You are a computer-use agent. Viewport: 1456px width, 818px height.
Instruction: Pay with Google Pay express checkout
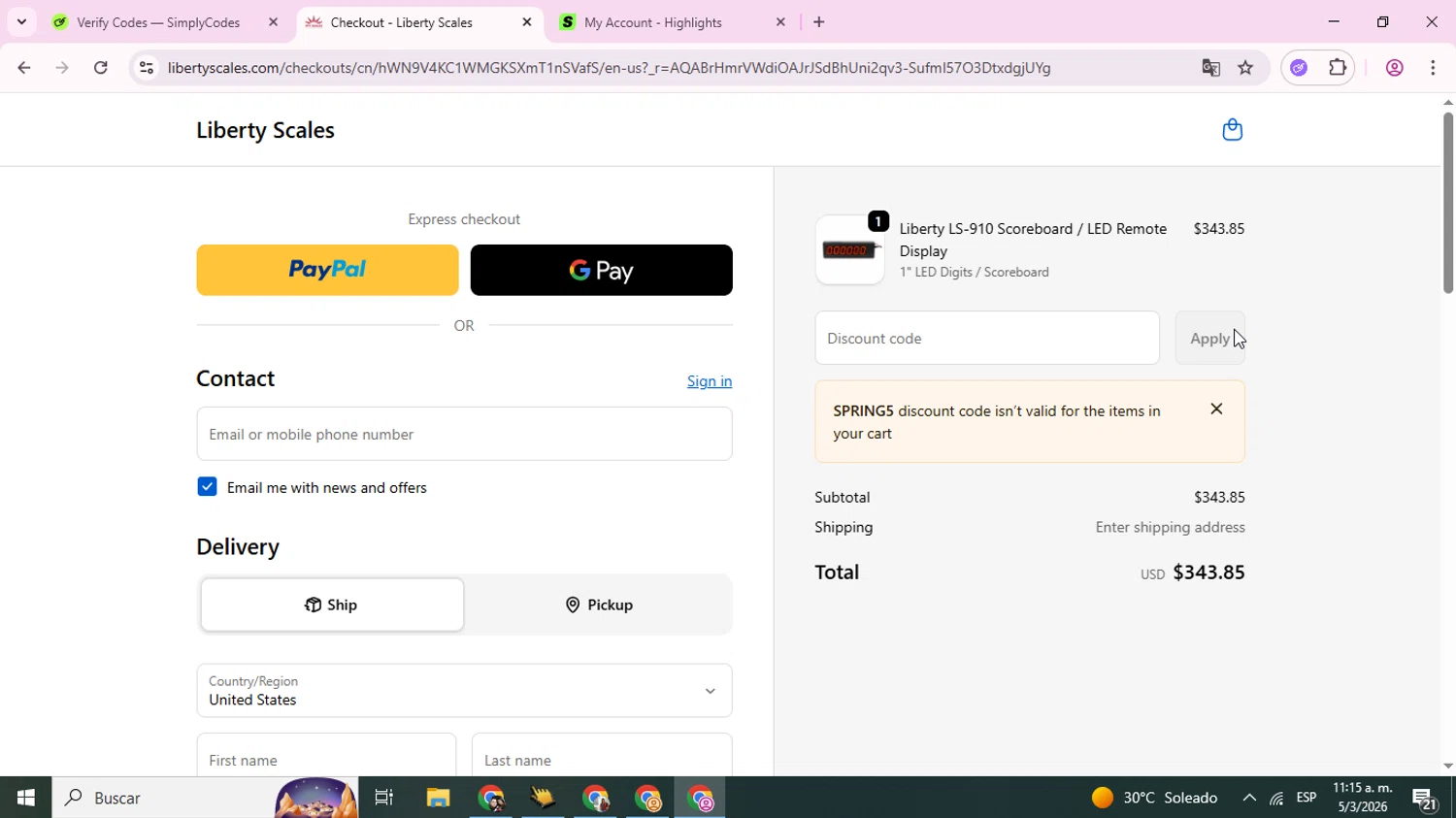[601, 270]
